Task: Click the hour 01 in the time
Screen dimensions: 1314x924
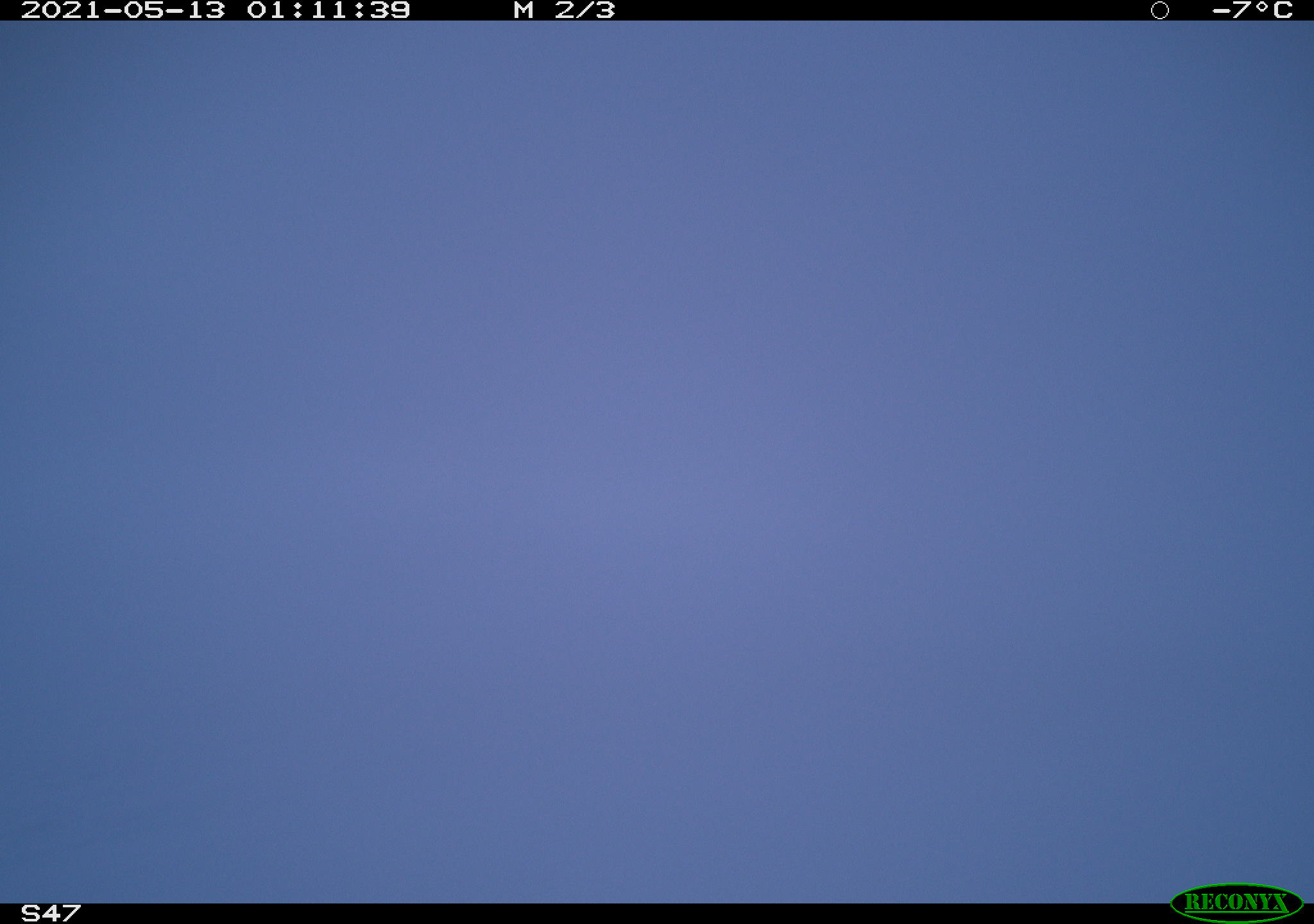Action: tap(266, 10)
